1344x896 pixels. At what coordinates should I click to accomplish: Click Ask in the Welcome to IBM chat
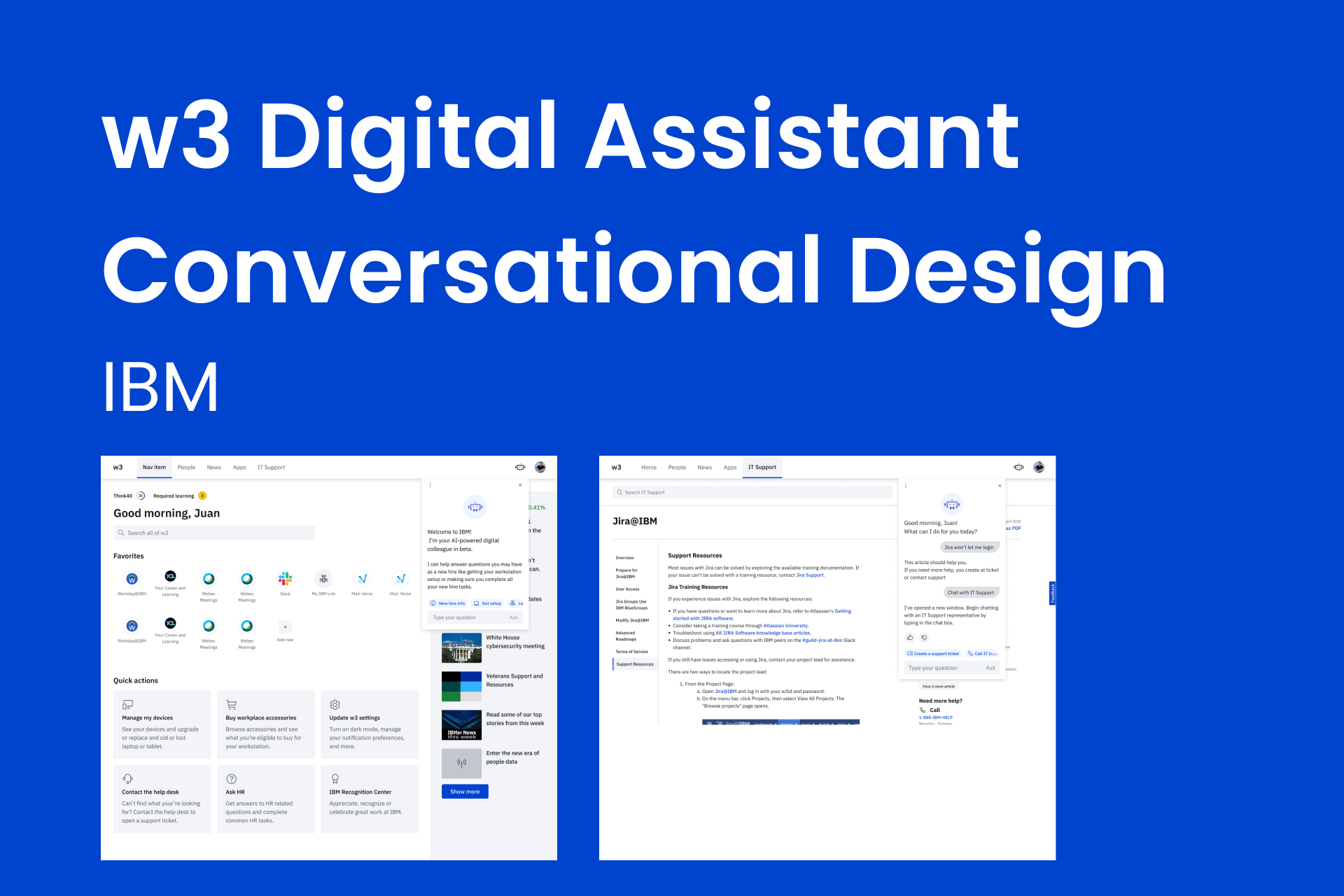tap(514, 617)
